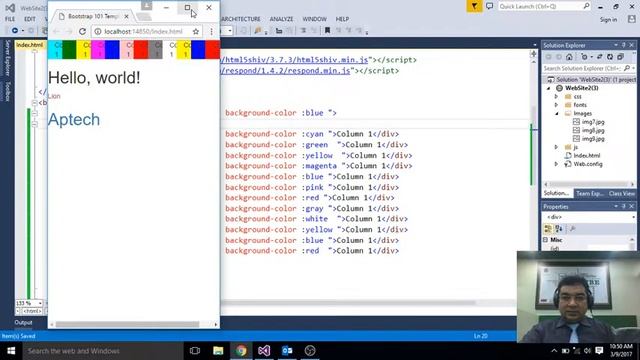Image resolution: width=640 pixels, height=360 pixels.
Task: Click the cyan Column 1 block
Action: [x=56, y=49]
